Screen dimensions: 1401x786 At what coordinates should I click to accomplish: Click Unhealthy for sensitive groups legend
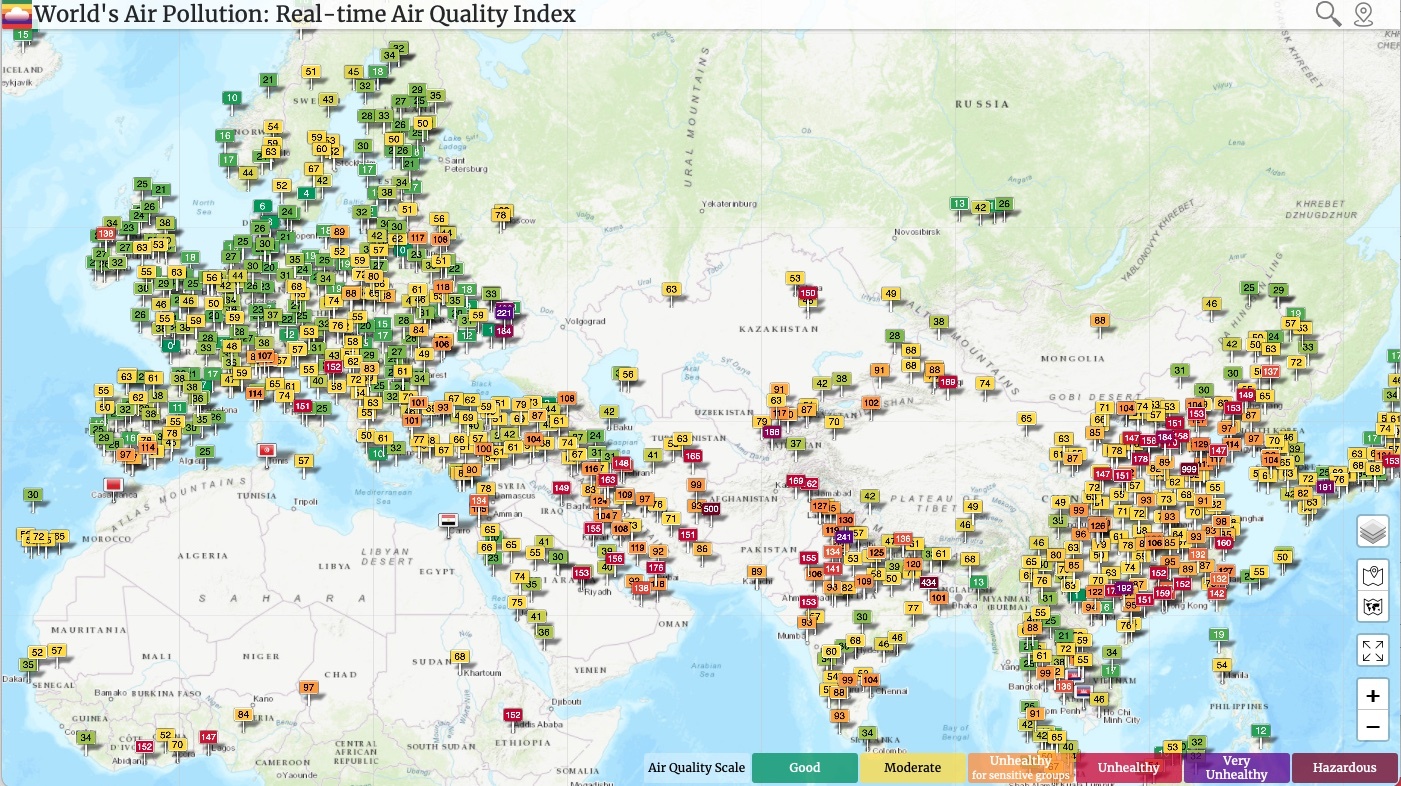coord(1020,768)
